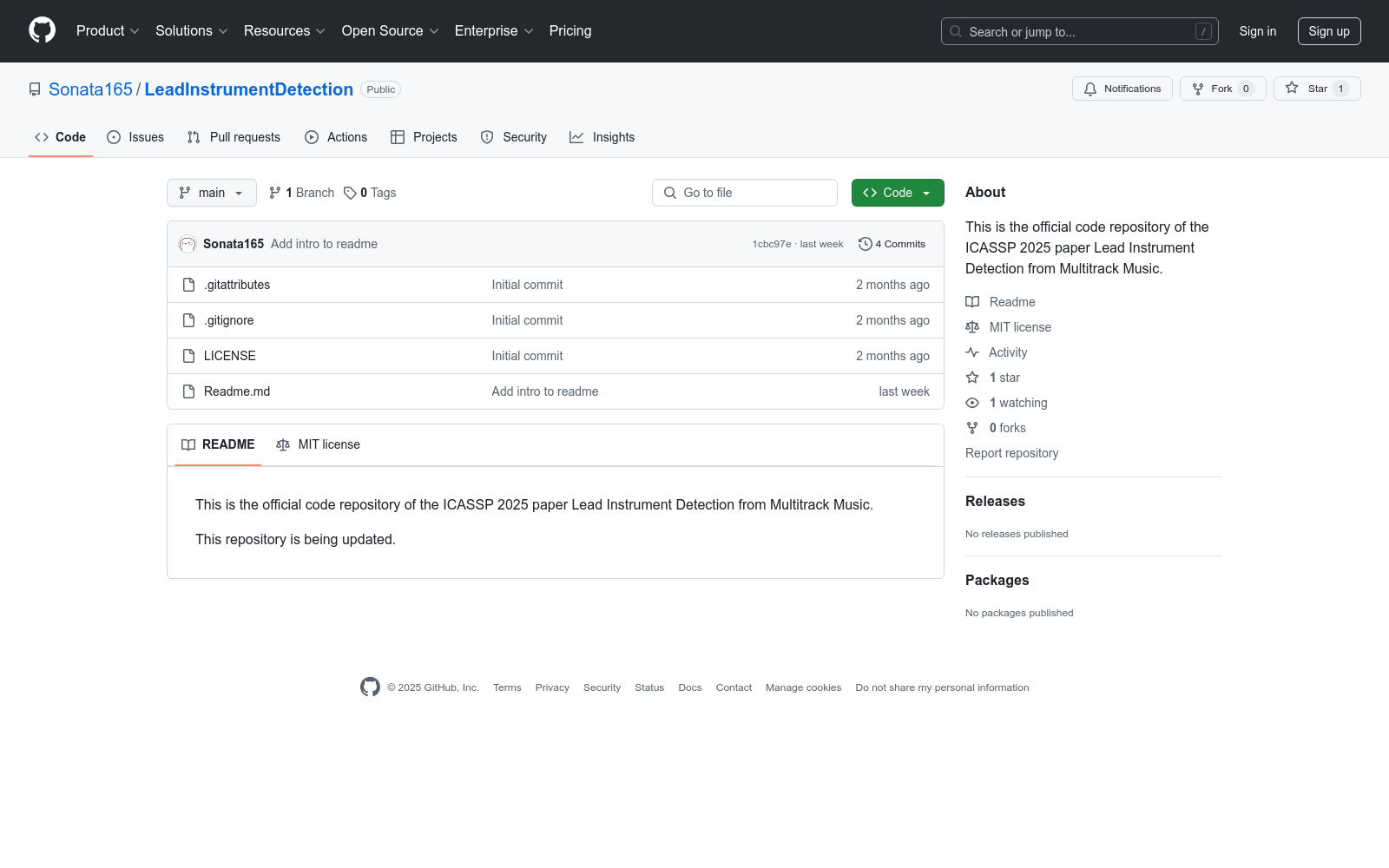Screen dimensions: 1389x868
Task: Click Manage cookies in the footer
Action: 804,687
